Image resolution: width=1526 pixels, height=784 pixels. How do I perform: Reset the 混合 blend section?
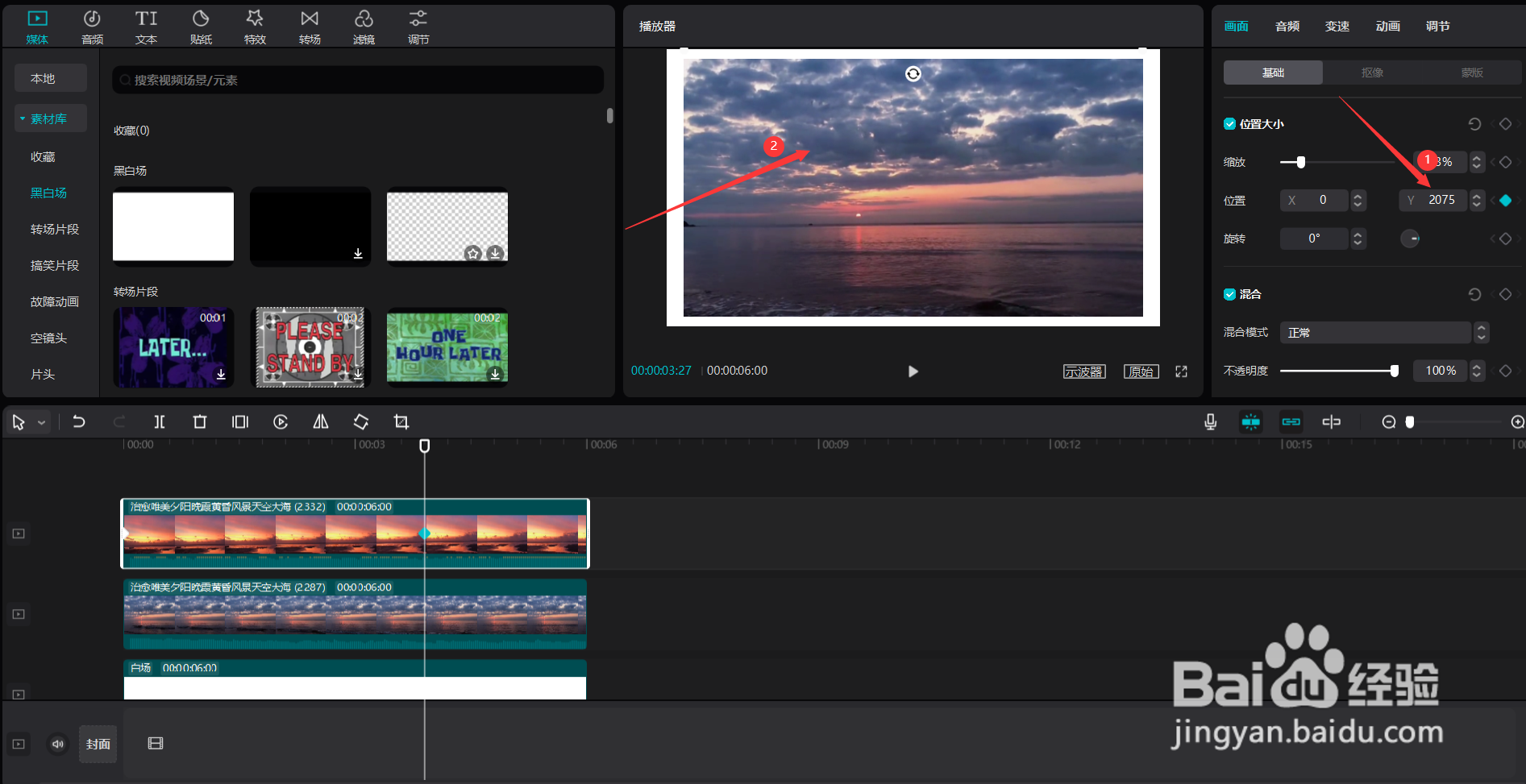click(1474, 294)
